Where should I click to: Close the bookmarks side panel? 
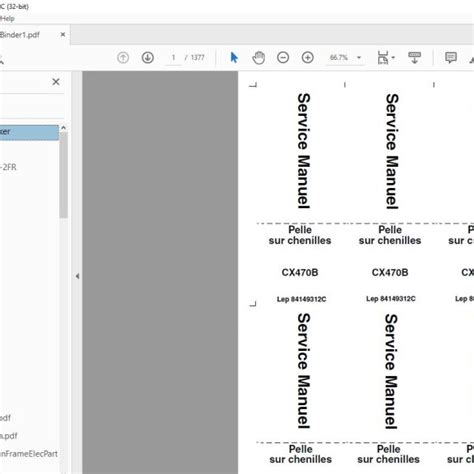click(56, 82)
